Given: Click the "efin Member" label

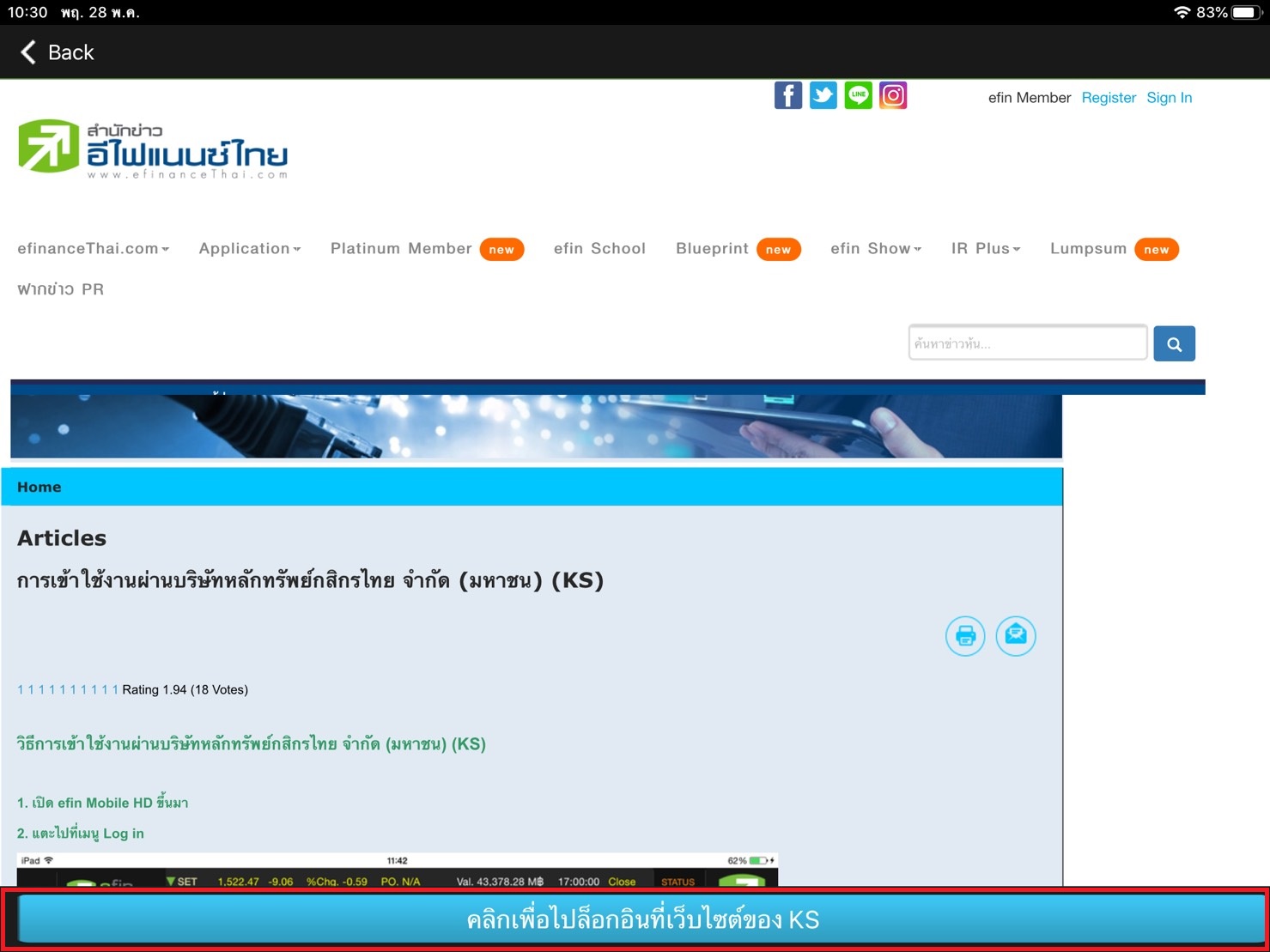Looking at the screenshot, I should tap(1030, 98).
